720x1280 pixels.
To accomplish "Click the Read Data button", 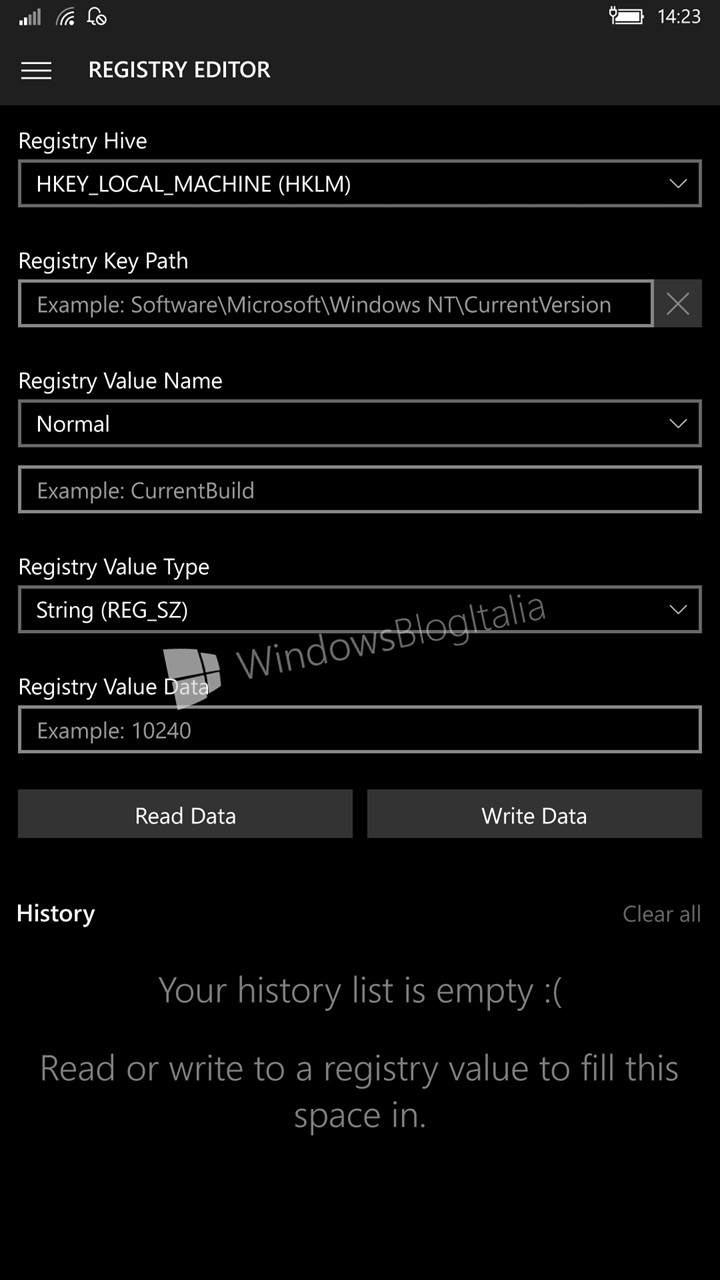I will point(185,814).
